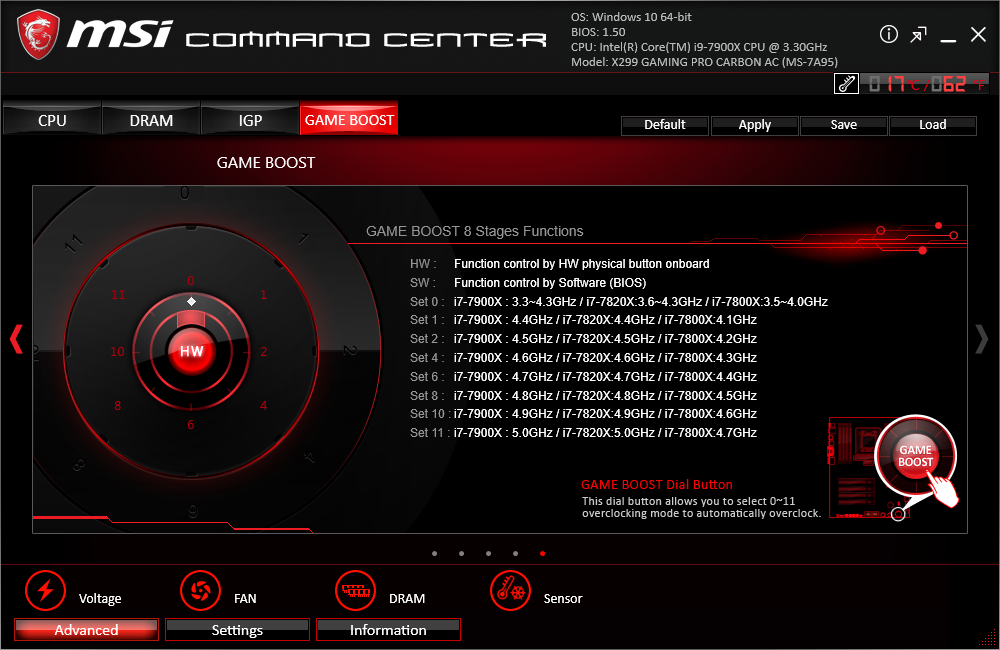Go to previous page with left arrow
Screen dimensions: 1000x650
[16, 339]
